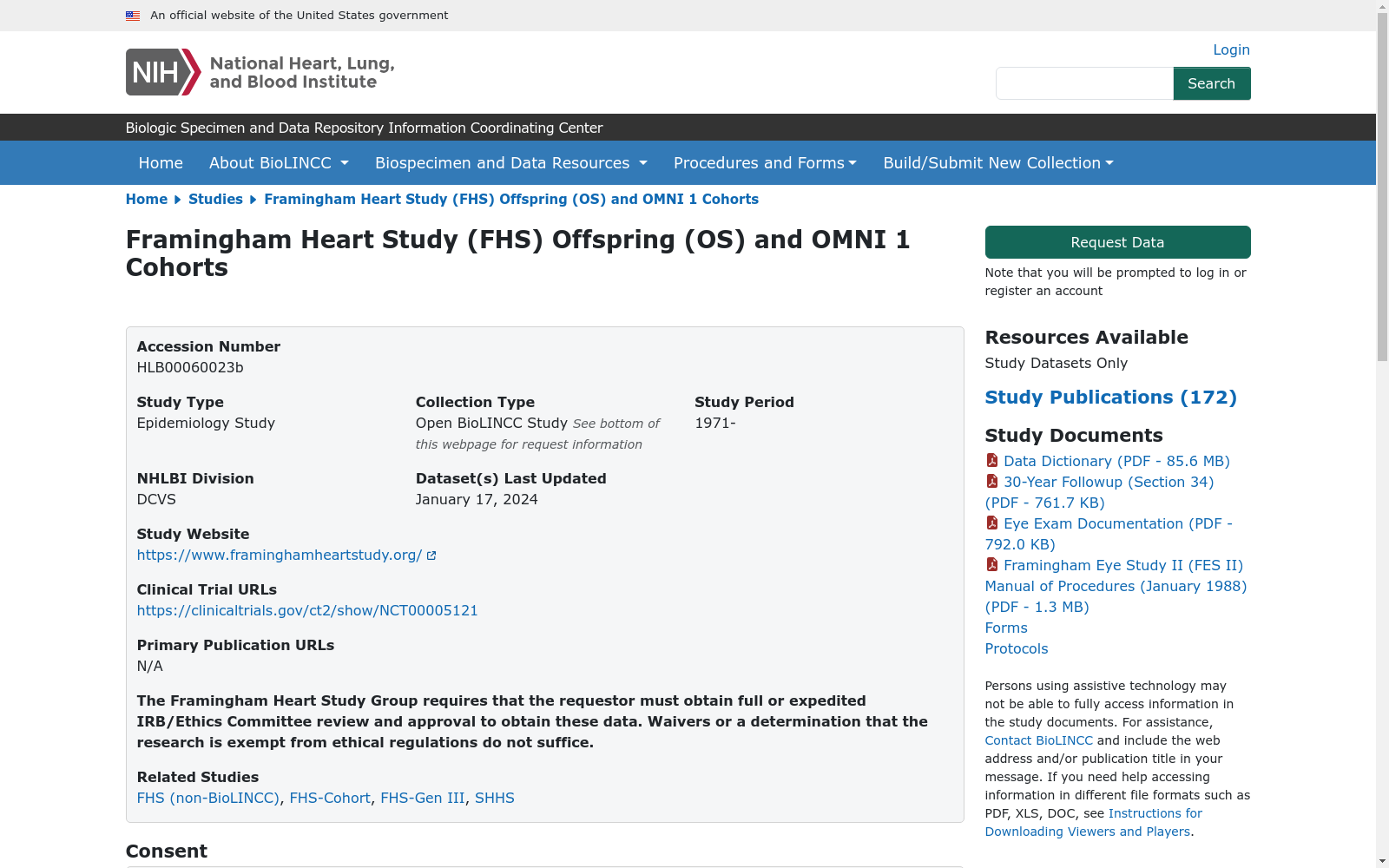Click the date January 17, 2024

click(477, 499)
